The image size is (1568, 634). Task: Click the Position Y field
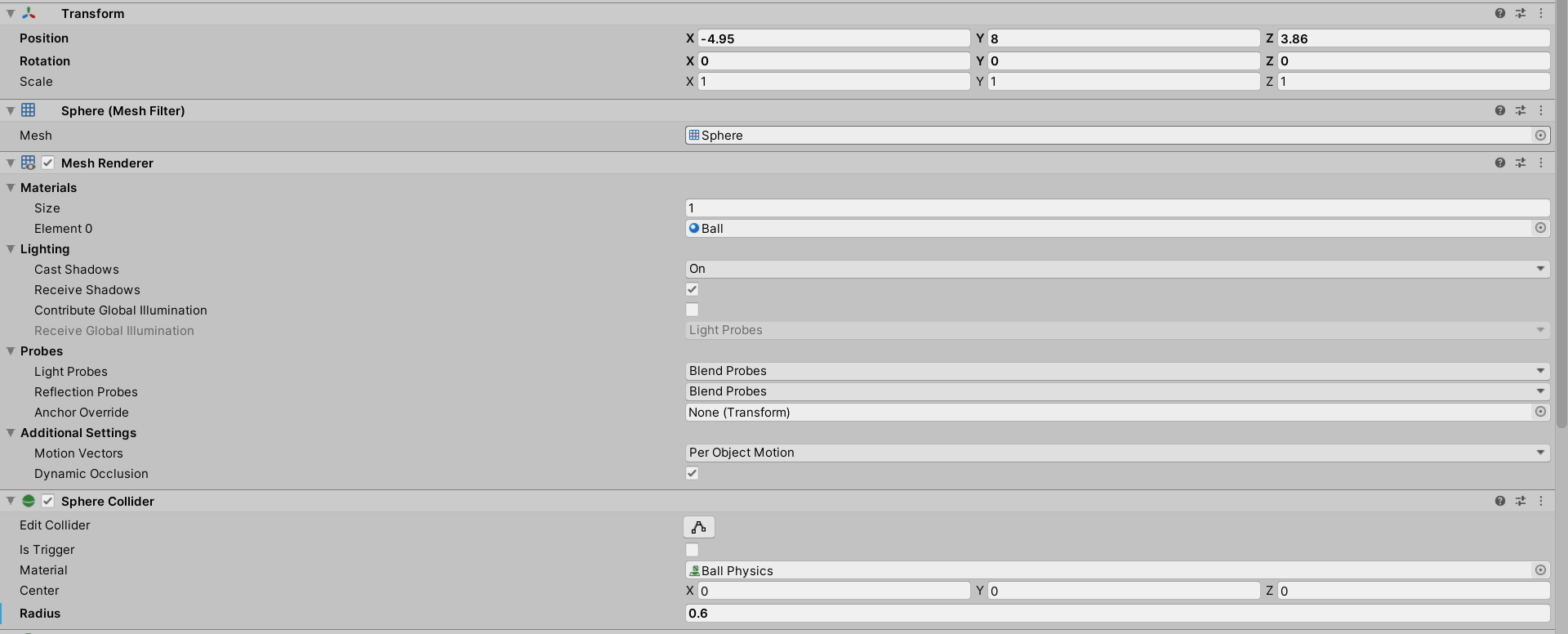1124,38
